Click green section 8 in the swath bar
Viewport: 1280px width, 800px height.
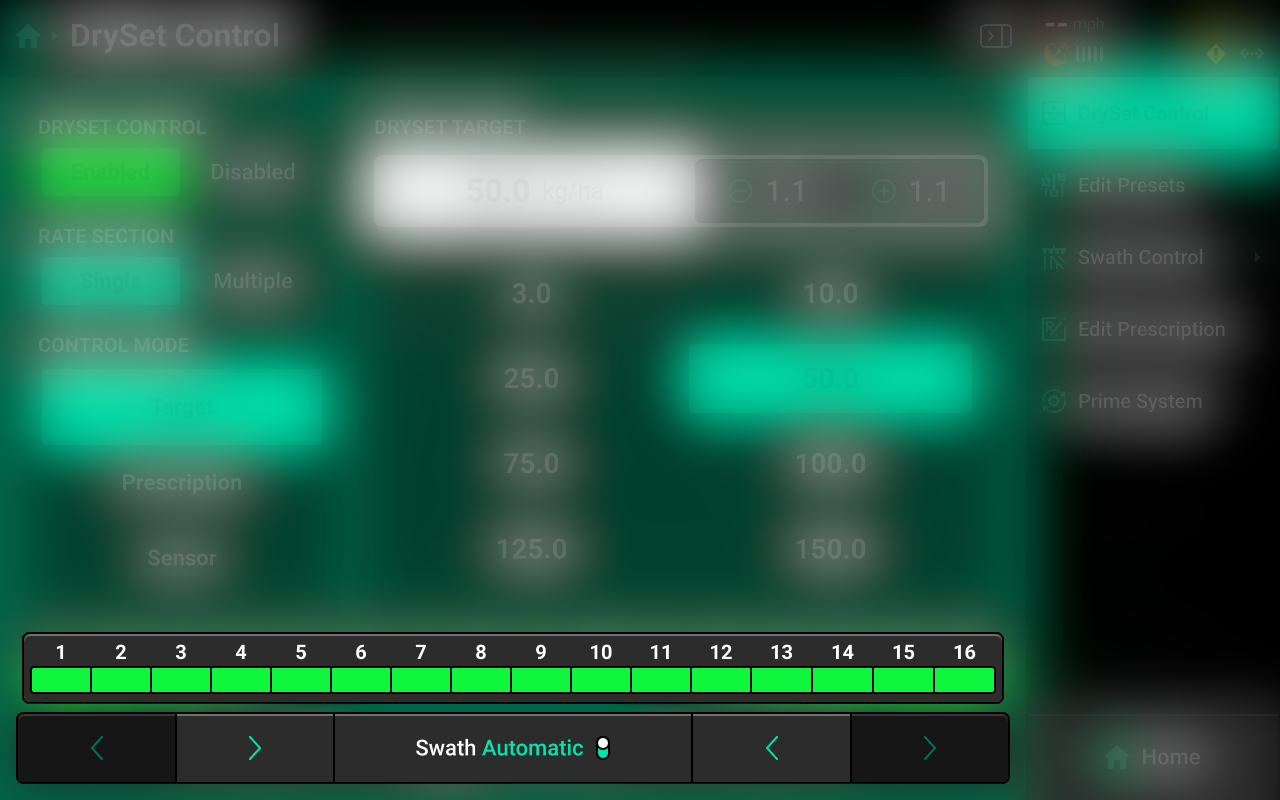pyautogui.click(x=481, y=680)
